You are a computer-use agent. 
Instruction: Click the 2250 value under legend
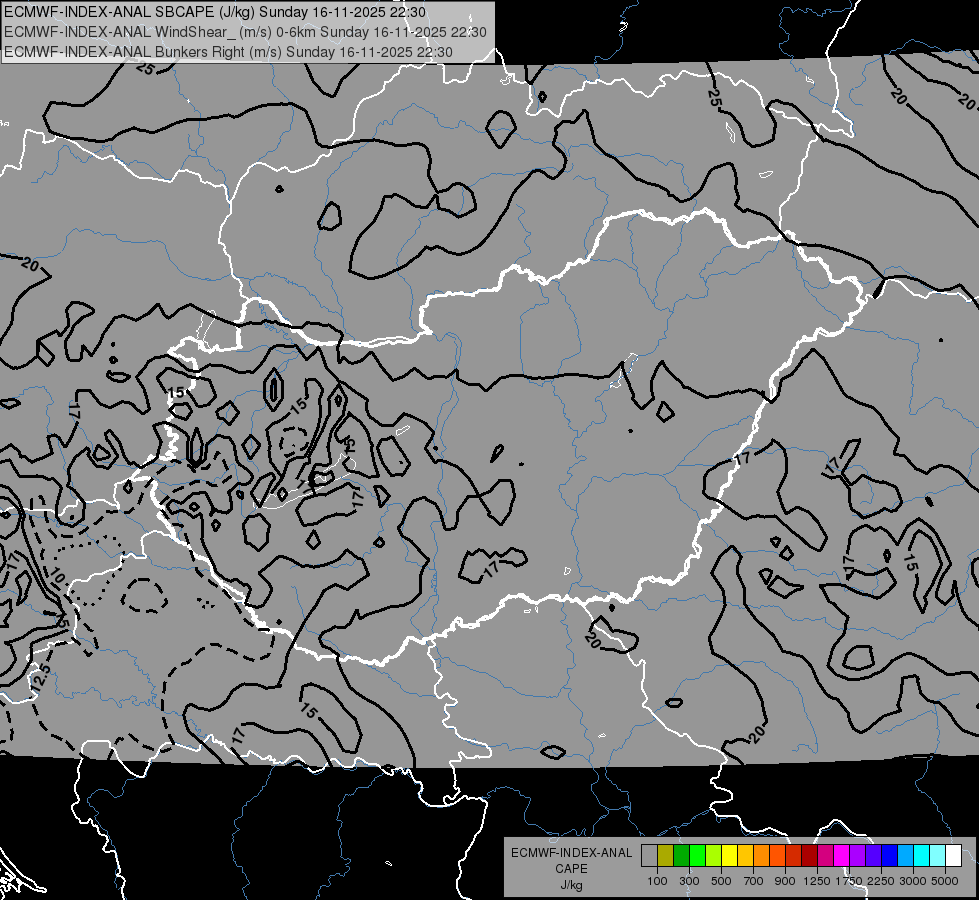882,881
